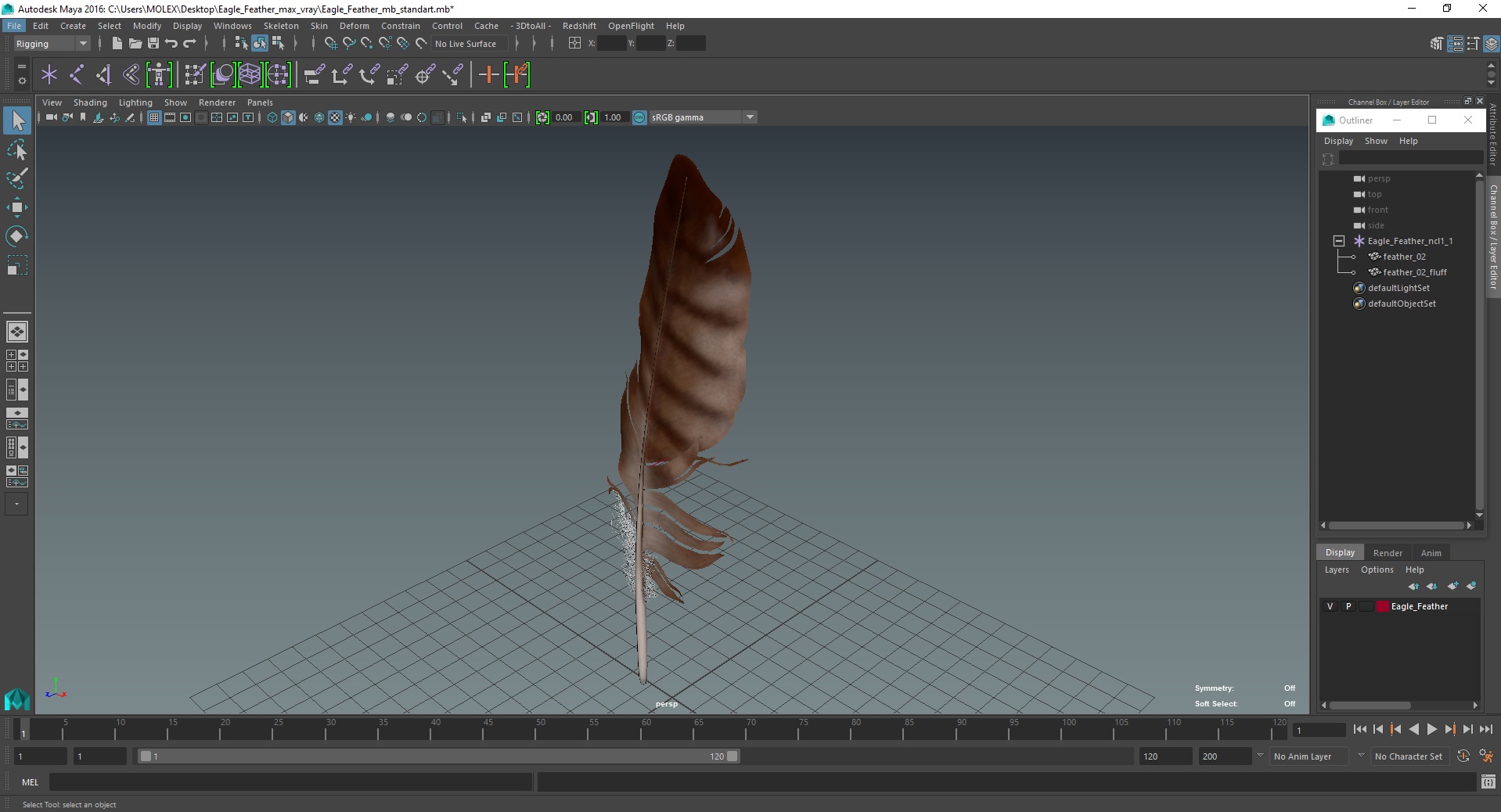The height and width of the screenshot is (812, 1501).
Task: Undo the last action
Action: tap(171, 44)
